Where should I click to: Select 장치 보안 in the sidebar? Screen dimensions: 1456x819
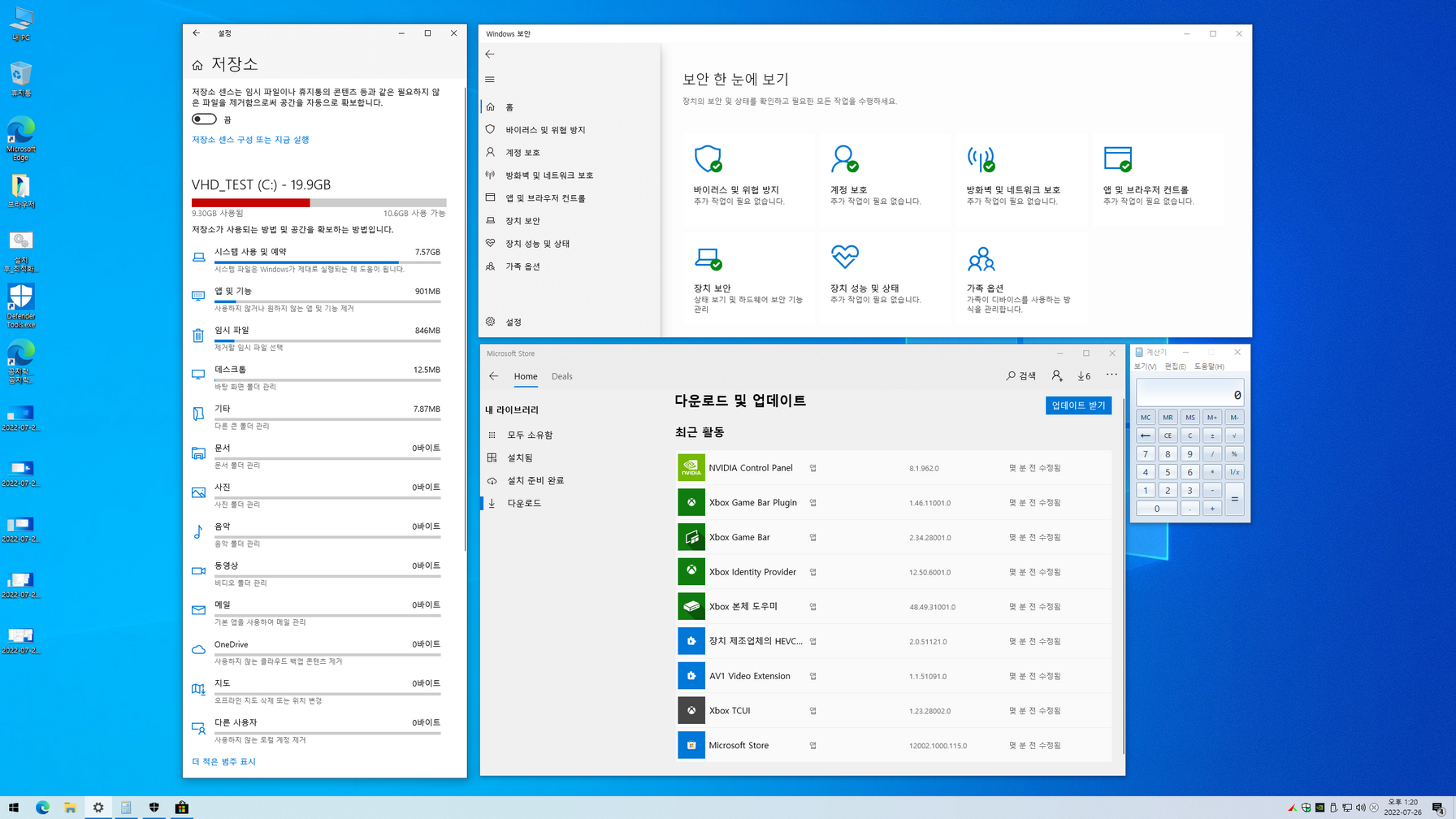pos(570,221)
